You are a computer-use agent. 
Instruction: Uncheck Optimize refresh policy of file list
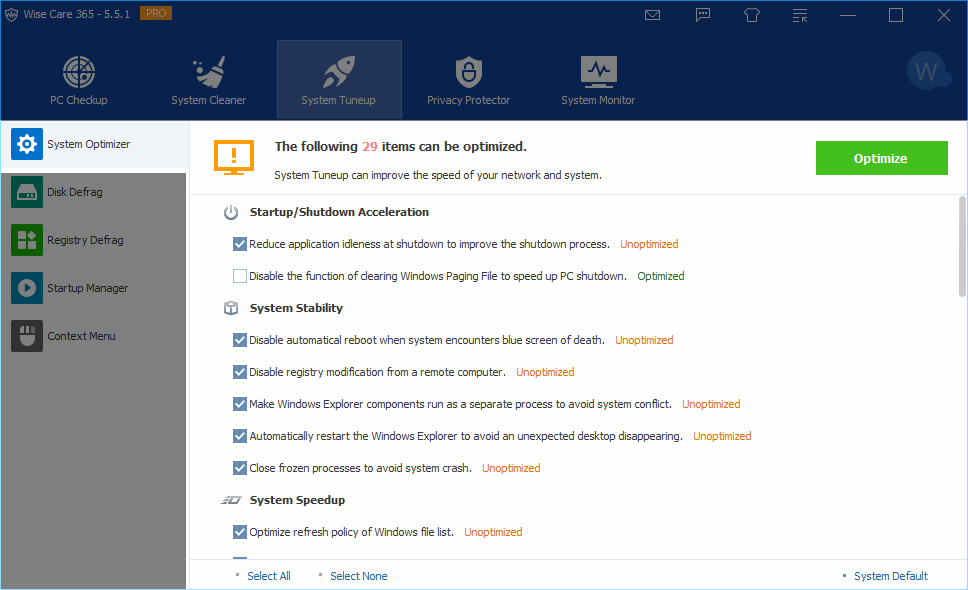[x=240, y=532]
